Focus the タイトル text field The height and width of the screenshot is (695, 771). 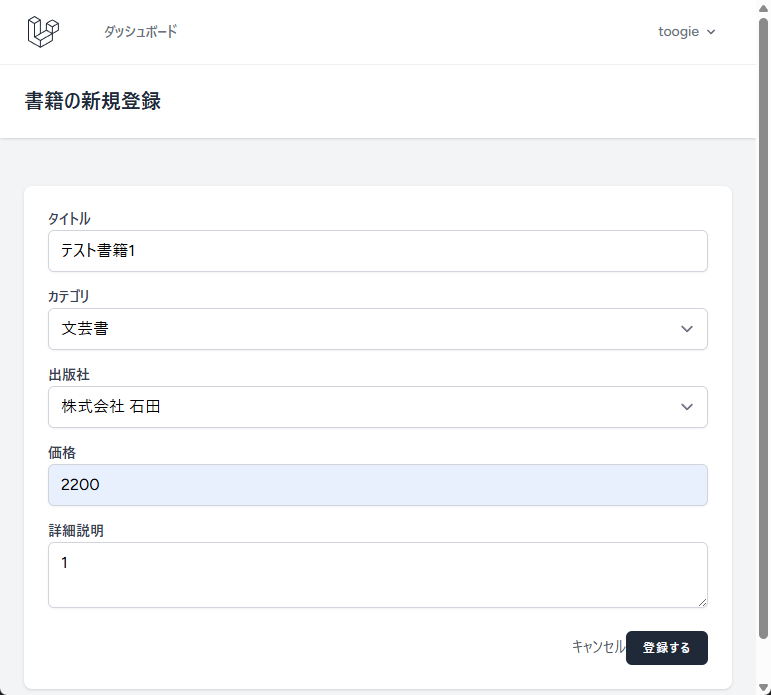[377, 251]
